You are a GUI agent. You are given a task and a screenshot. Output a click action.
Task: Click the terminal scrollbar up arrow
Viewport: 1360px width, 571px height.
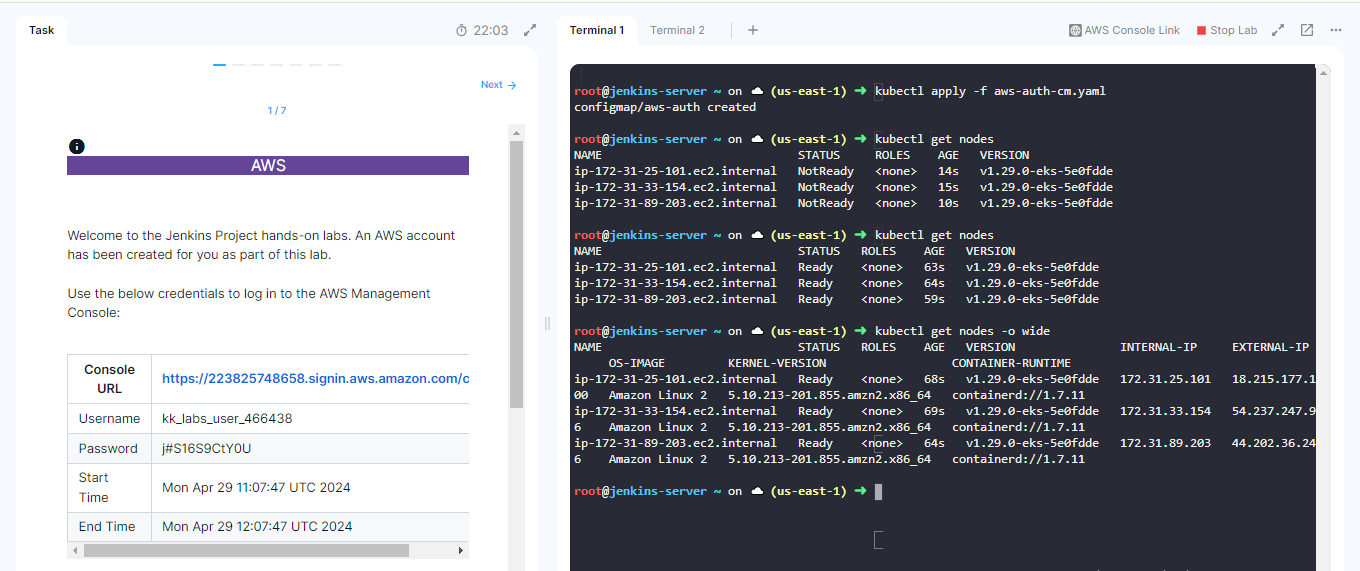tap(1323, 71)
